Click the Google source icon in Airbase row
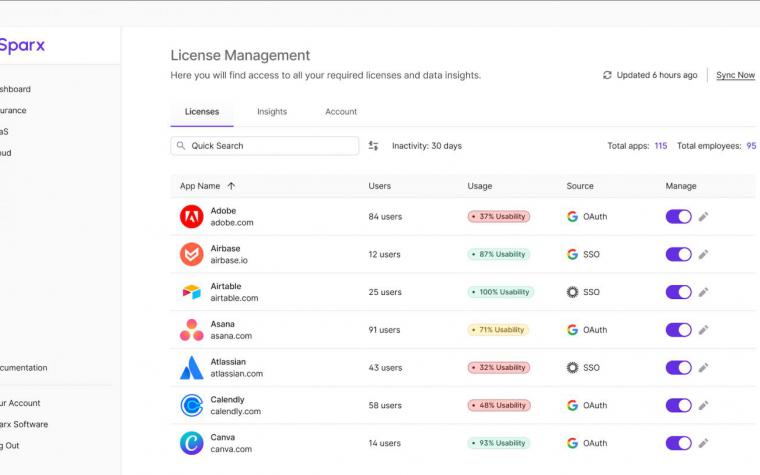 pos(572,254)
